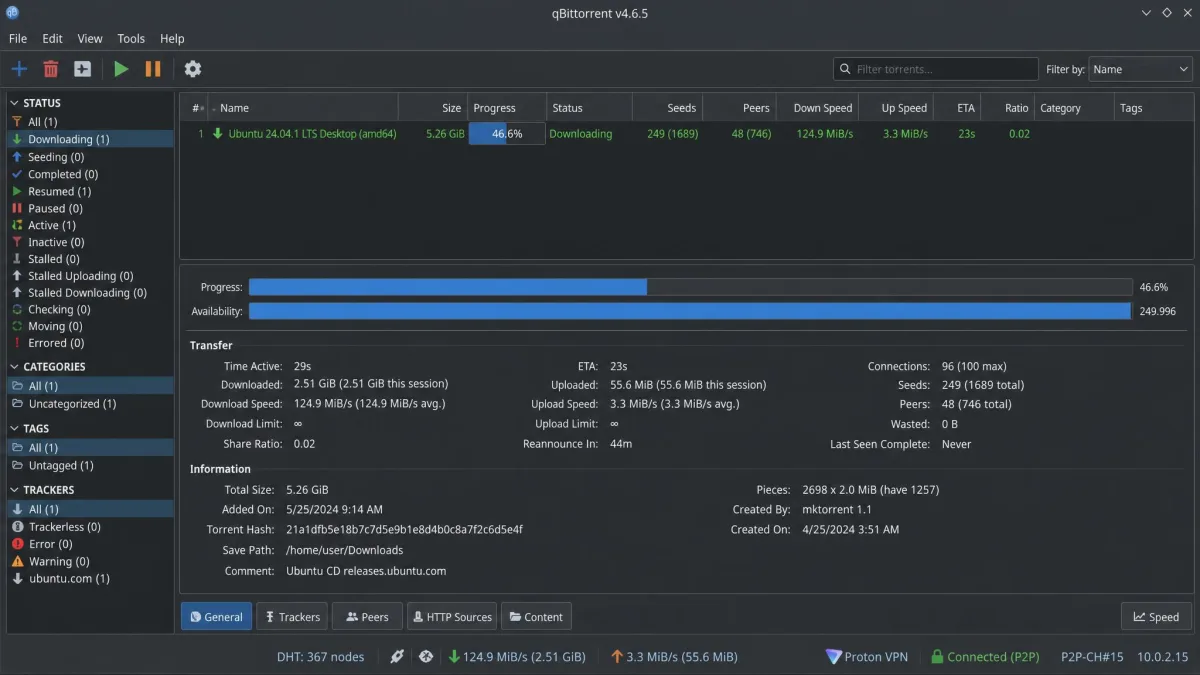This screenshot has height=675, width=1200.
Task: Click the green Resume play icon
Action: (121, 69)
